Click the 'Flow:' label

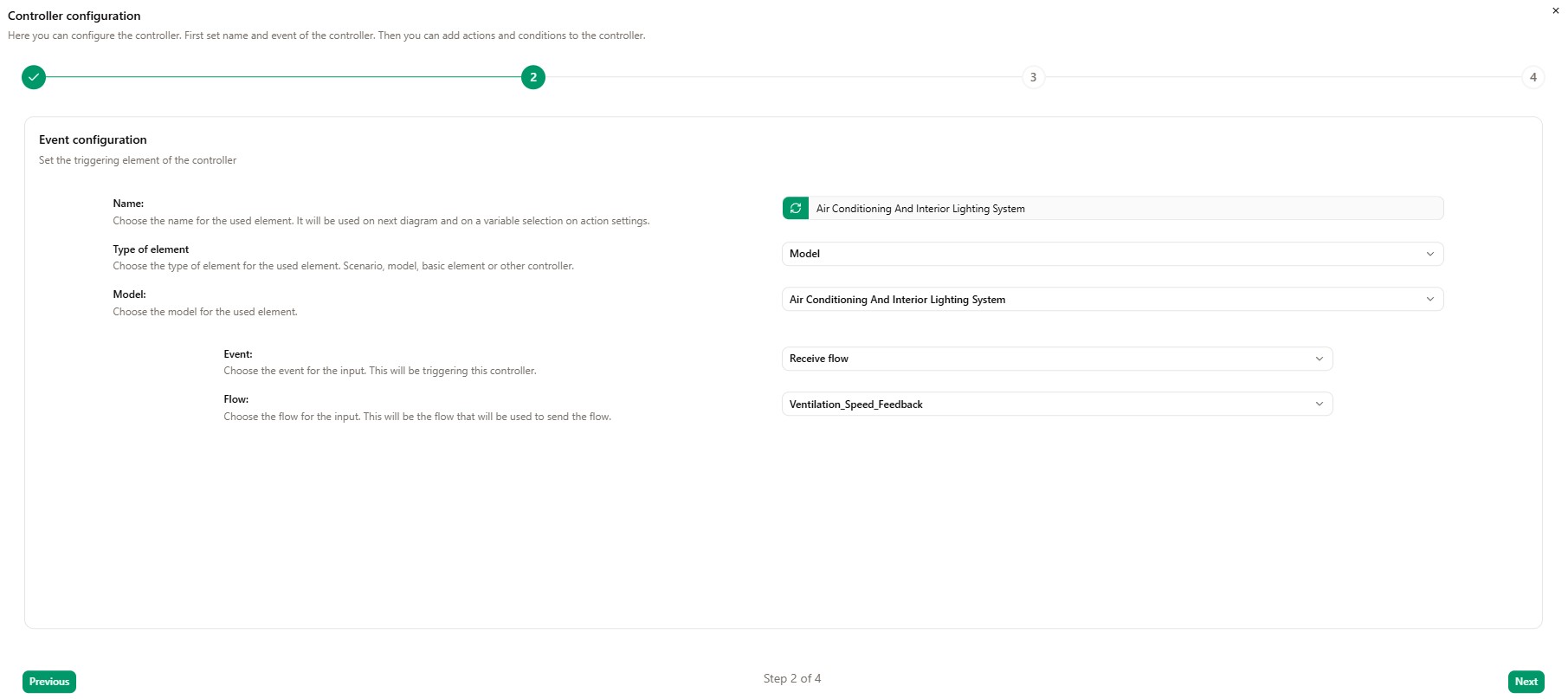236,399
